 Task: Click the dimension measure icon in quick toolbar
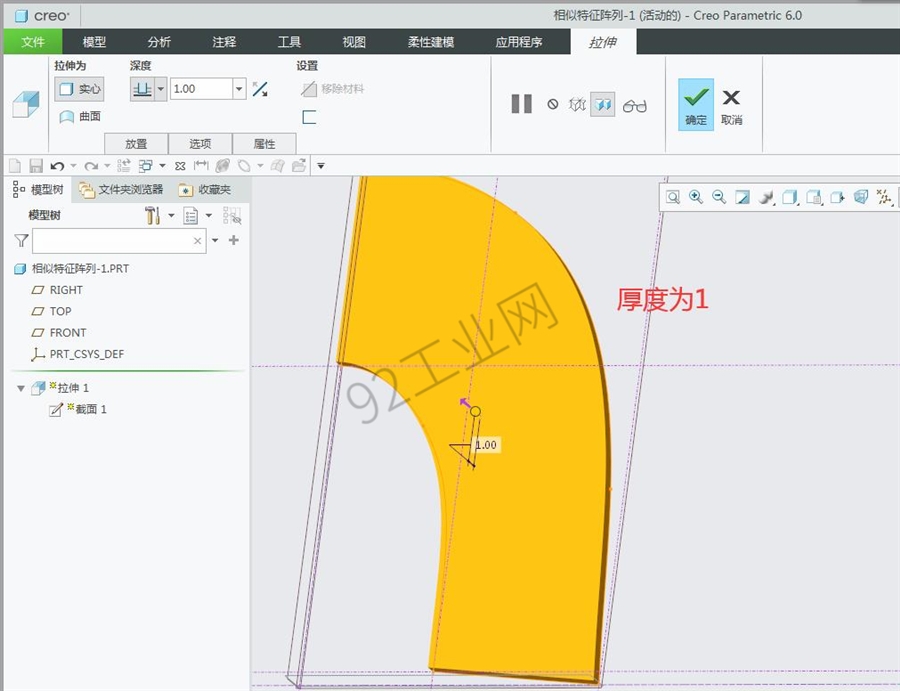click(201, 165)
